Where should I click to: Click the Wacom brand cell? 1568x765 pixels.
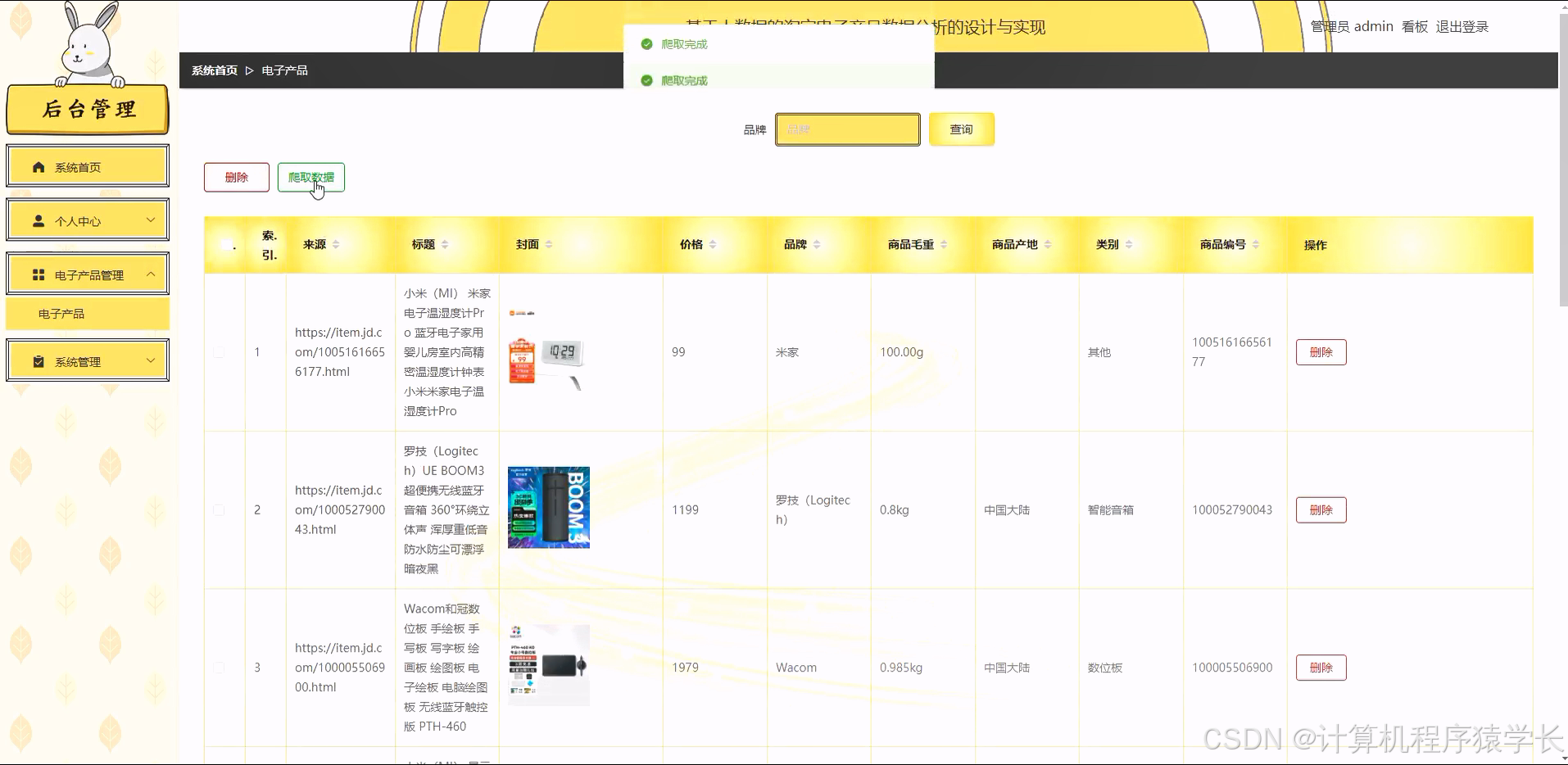(x=796, y=668)
